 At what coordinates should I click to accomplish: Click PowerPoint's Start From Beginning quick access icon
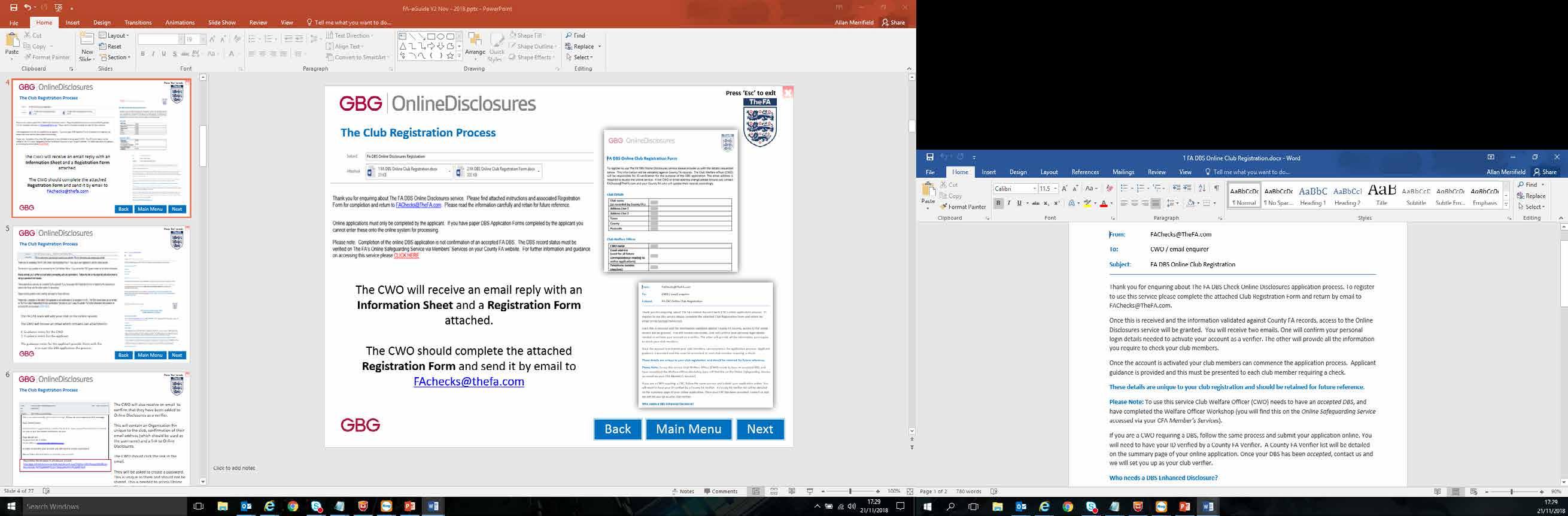click(x=59, y=8)
